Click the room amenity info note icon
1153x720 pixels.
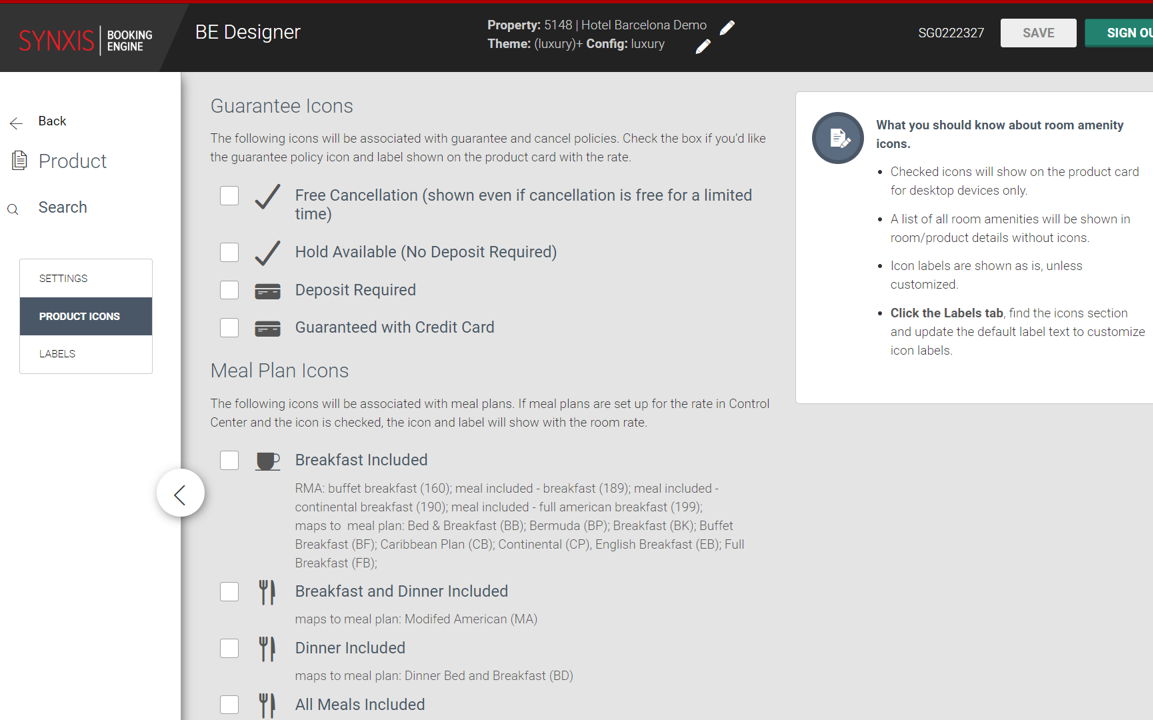click(838, 138)
